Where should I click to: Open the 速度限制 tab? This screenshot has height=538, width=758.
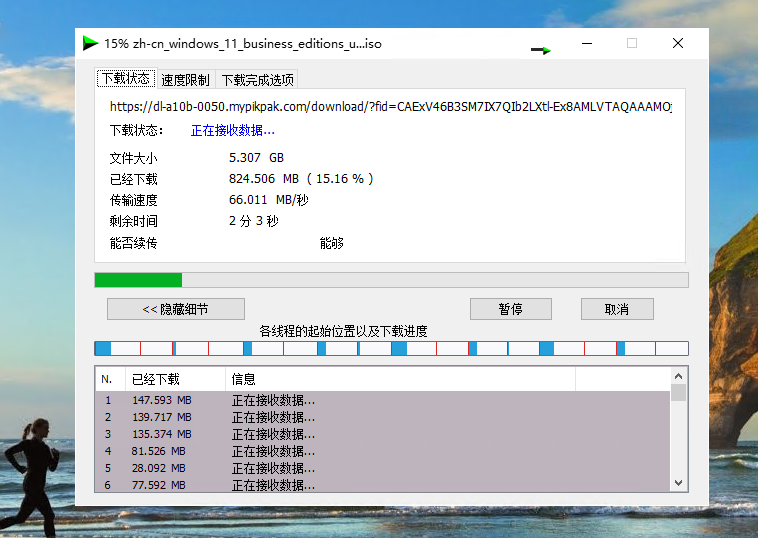[x=185, y=80]
